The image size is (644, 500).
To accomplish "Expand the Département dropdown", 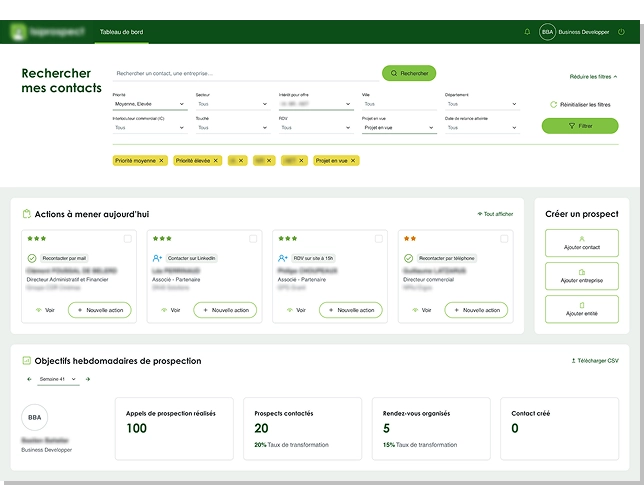I will pyautogui.click(x=480, y=103).
